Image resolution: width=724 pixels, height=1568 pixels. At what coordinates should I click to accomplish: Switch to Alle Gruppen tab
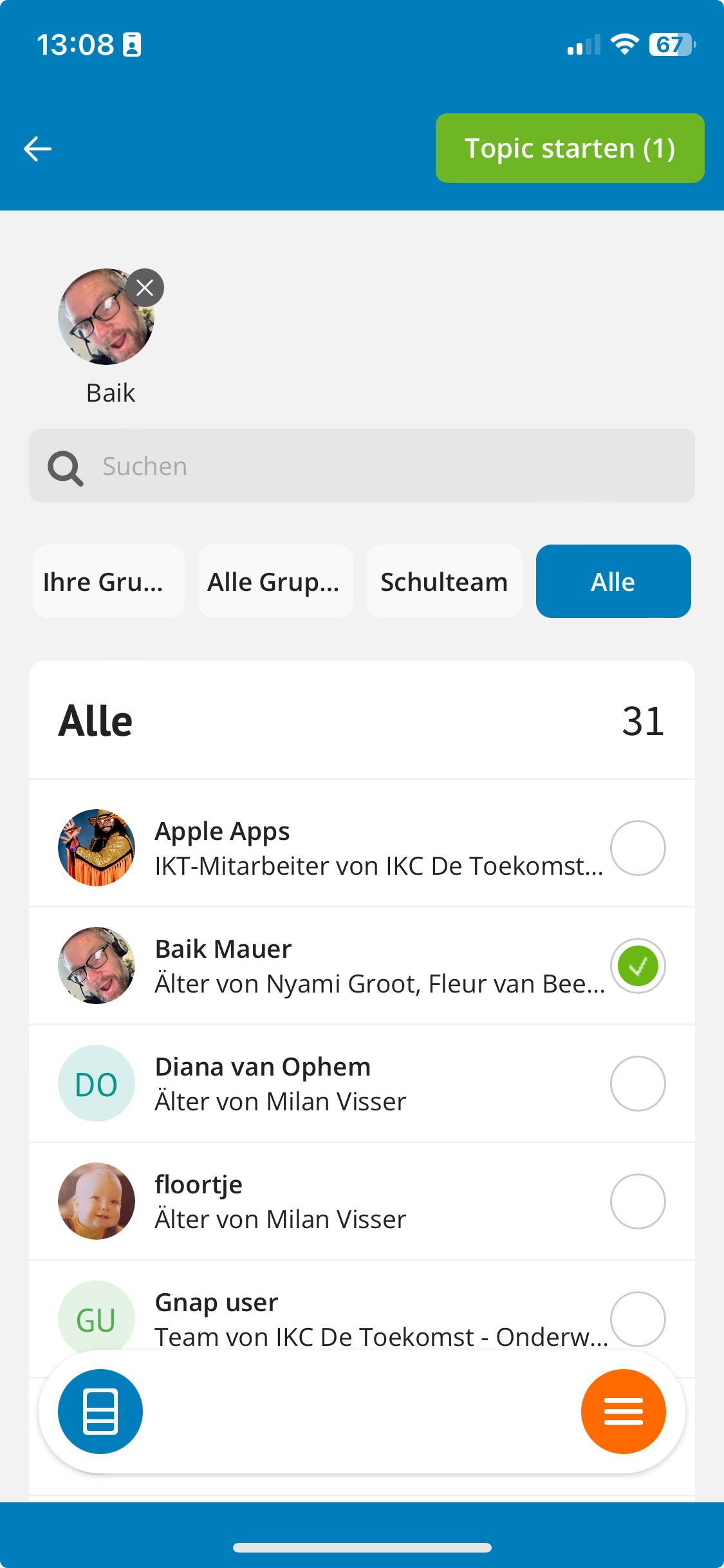275,581
